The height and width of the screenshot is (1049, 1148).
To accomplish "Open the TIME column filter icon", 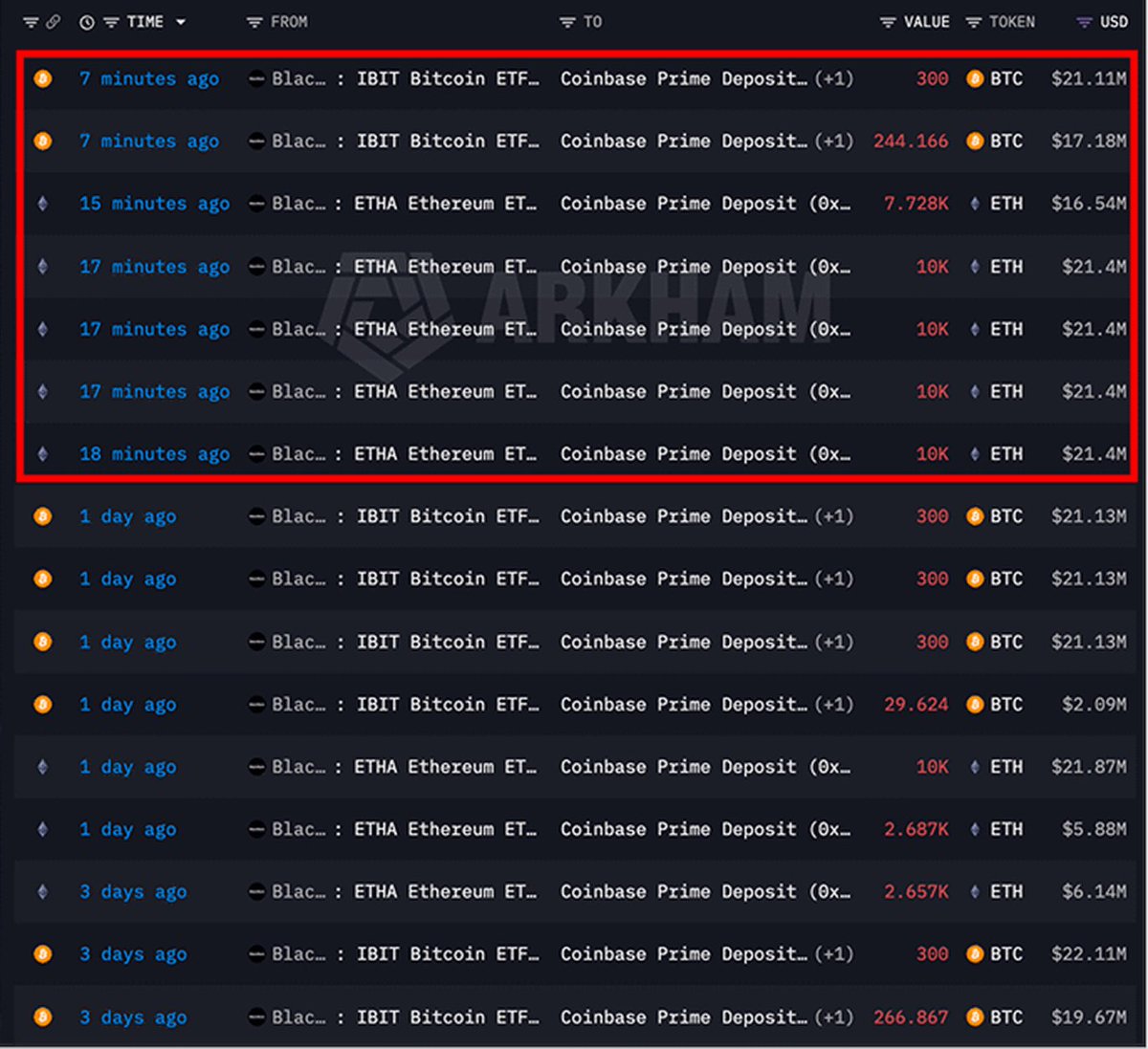I will [111, 22].
